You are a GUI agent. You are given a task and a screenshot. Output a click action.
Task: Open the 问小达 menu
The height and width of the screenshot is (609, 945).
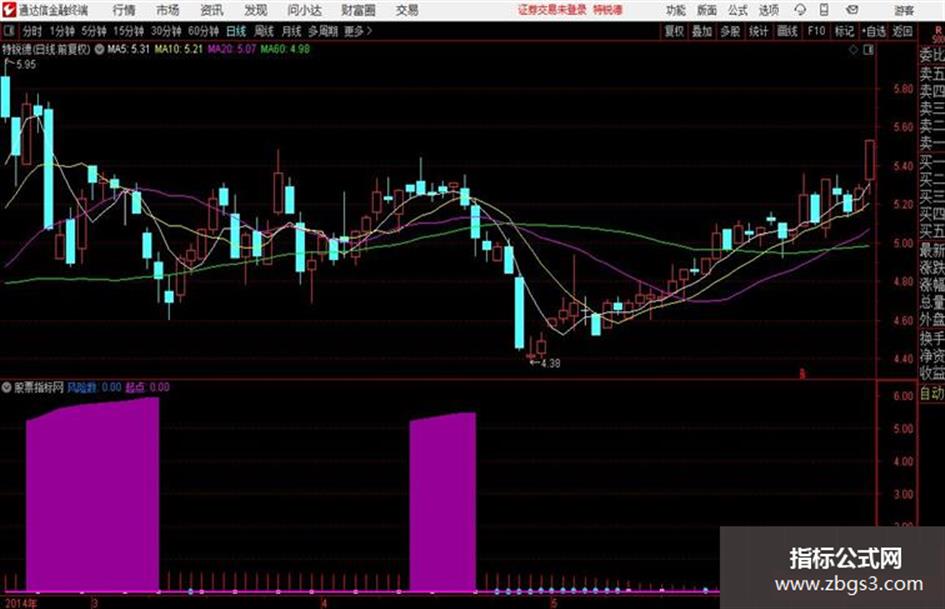click(x=304, y=10)
